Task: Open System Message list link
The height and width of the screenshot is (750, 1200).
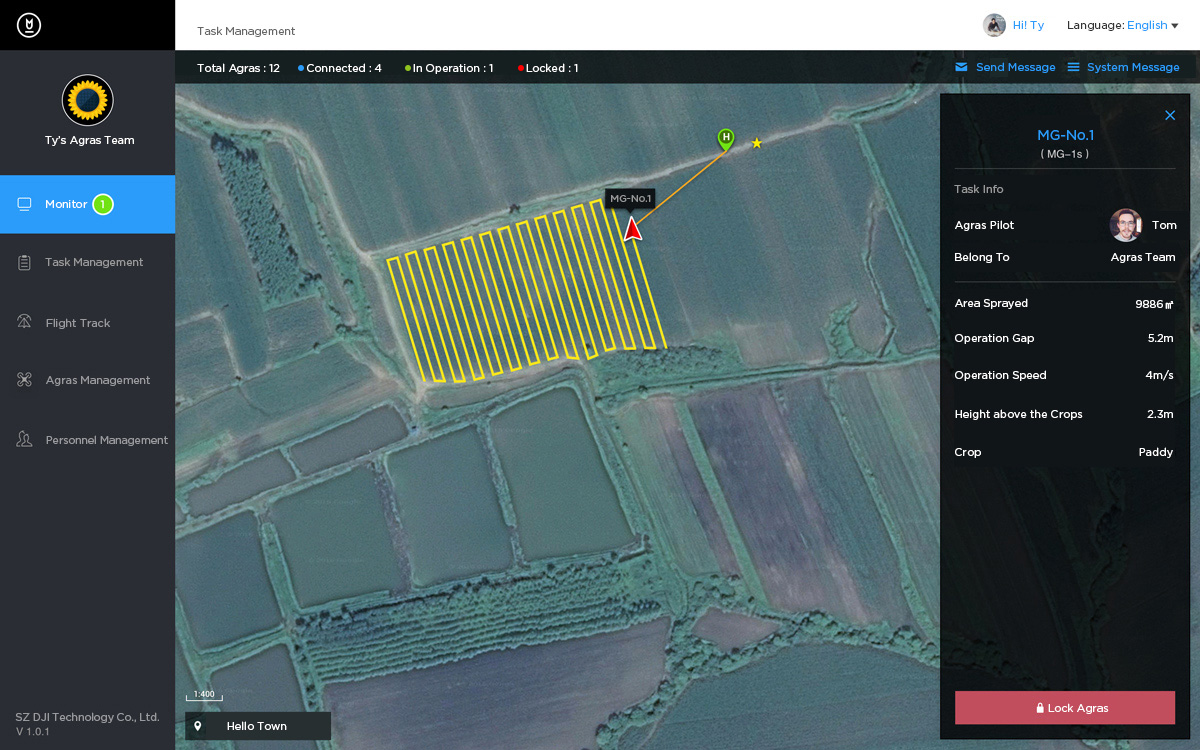Action: pyautogui.click(x=1123, y=67)
